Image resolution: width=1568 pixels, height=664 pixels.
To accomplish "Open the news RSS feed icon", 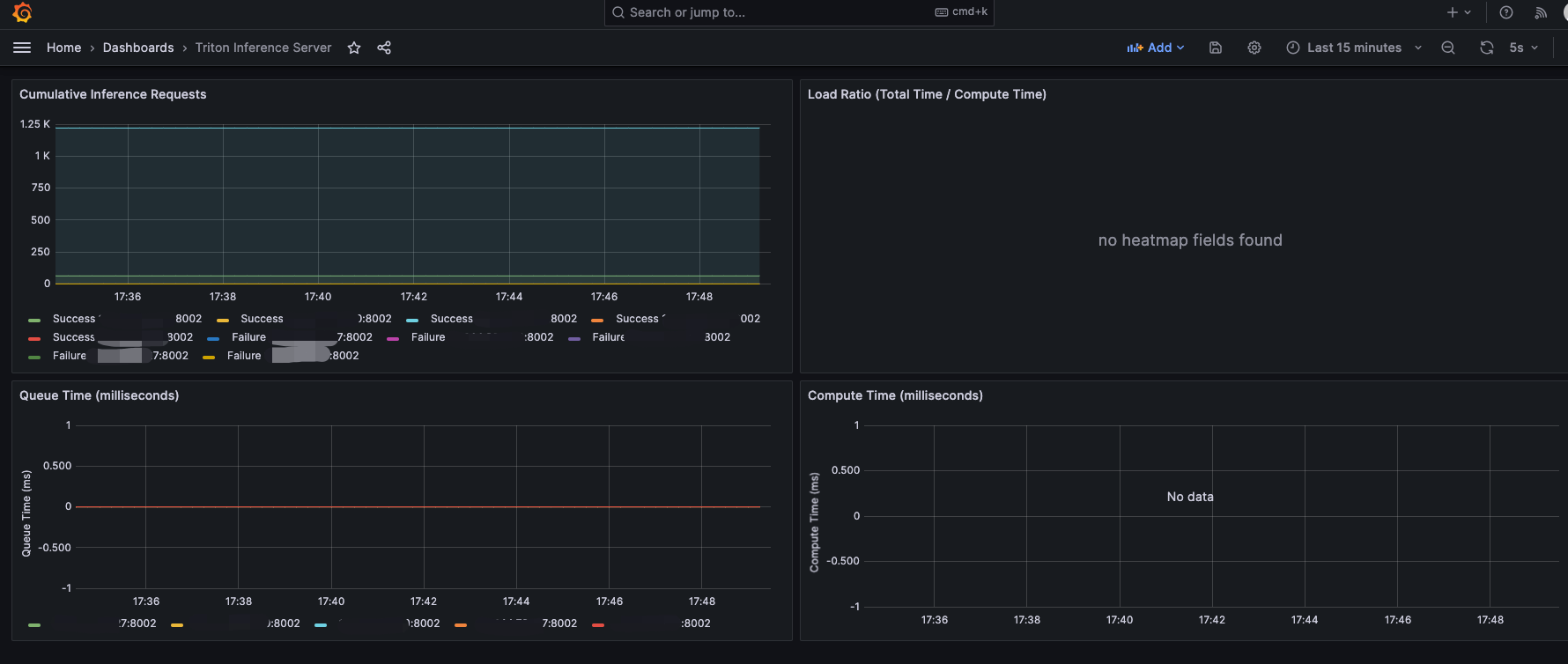I will point(1541,12).
